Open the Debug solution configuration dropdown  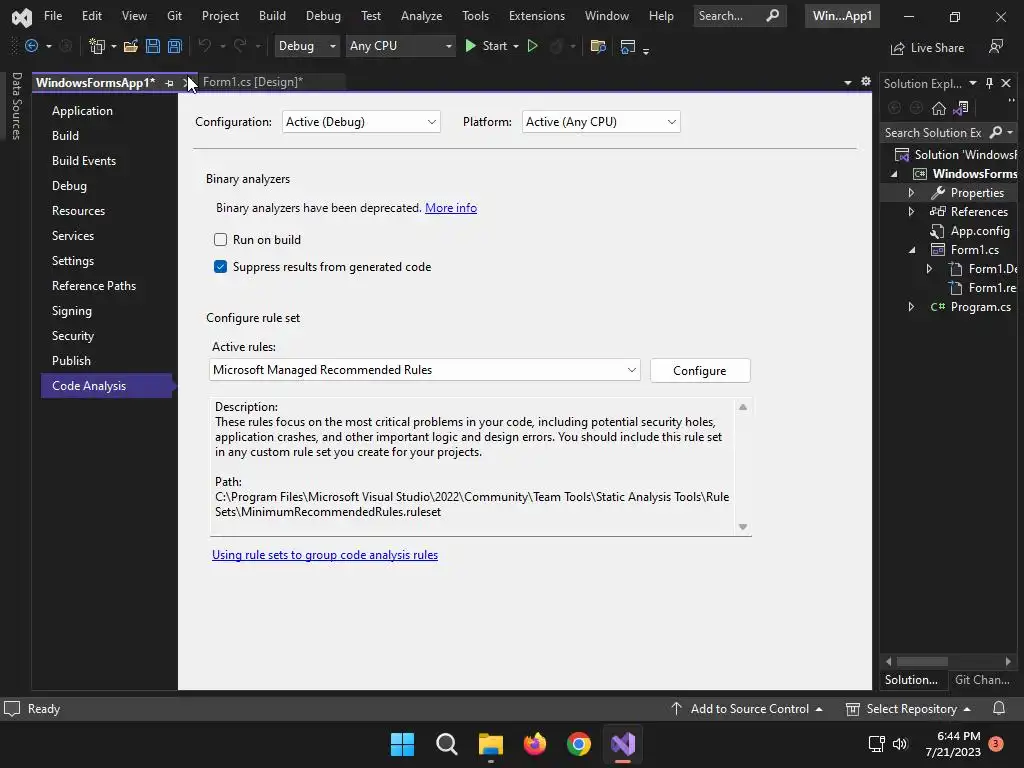click(306, 46)
